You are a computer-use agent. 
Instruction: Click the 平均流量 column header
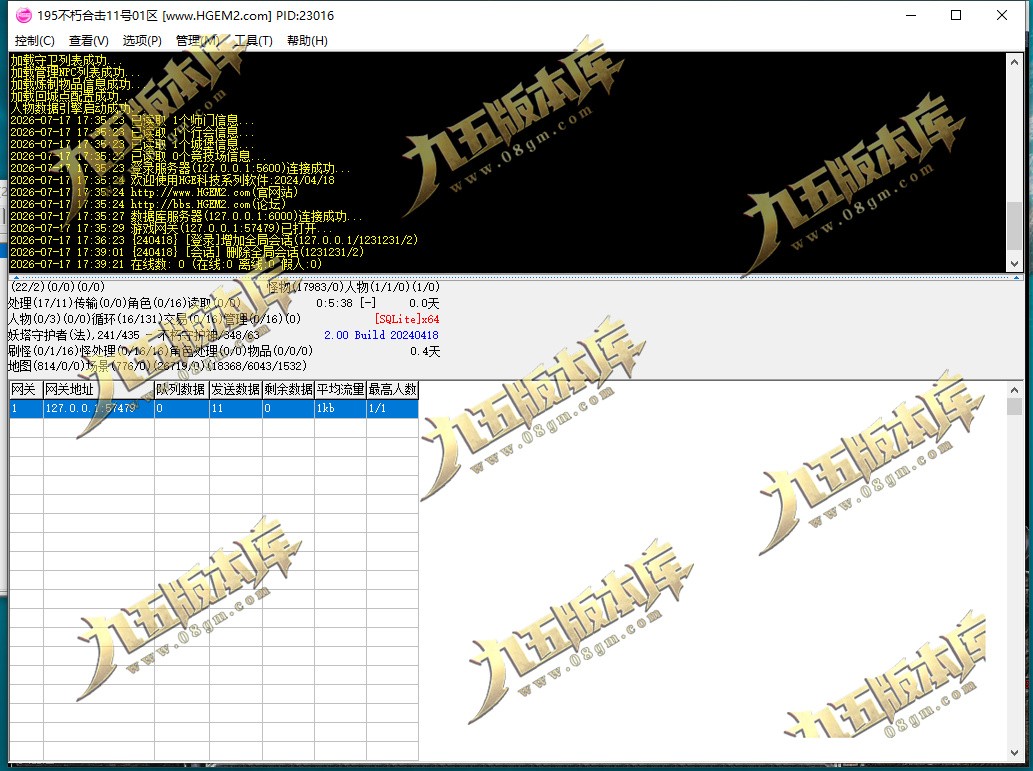340,389
